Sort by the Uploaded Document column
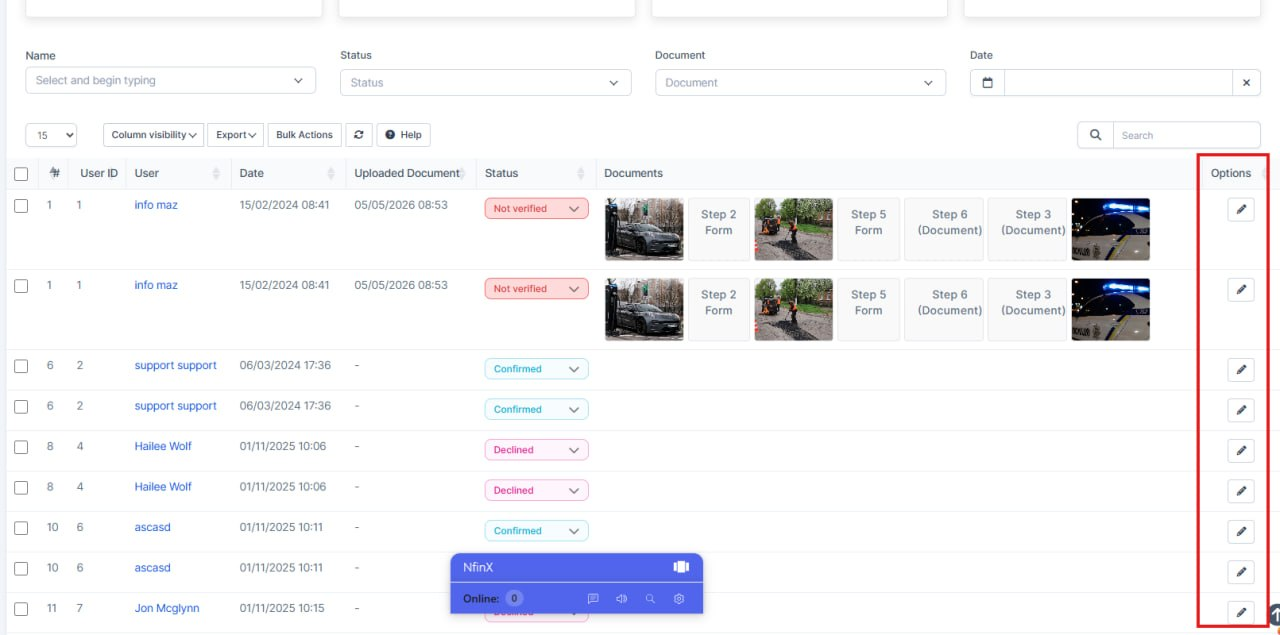 pos(410,173)
